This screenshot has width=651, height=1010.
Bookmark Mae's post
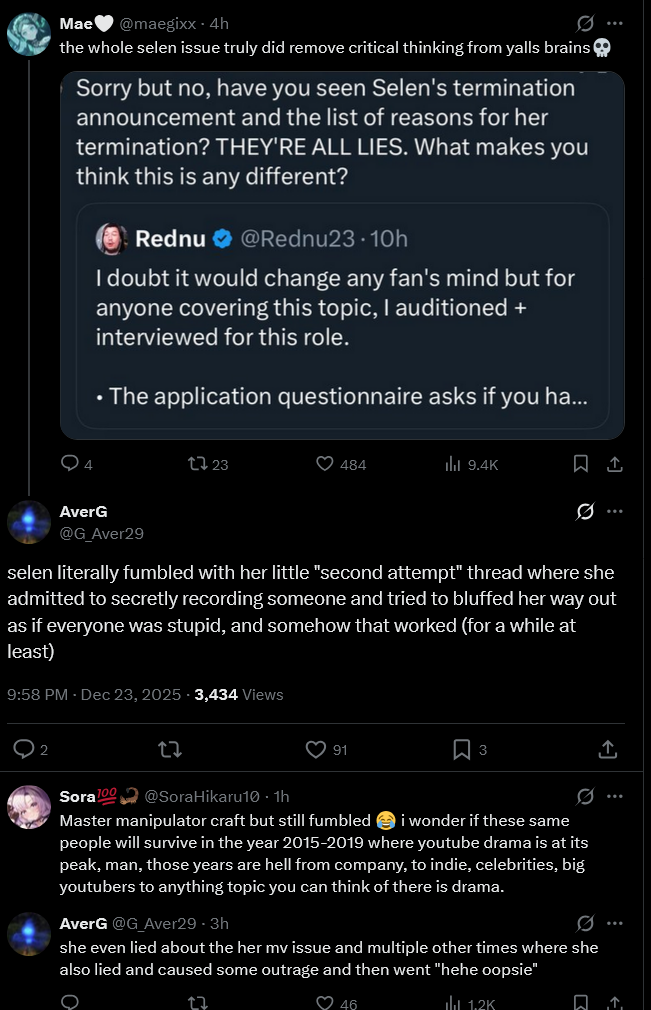[x=580, y=463]
